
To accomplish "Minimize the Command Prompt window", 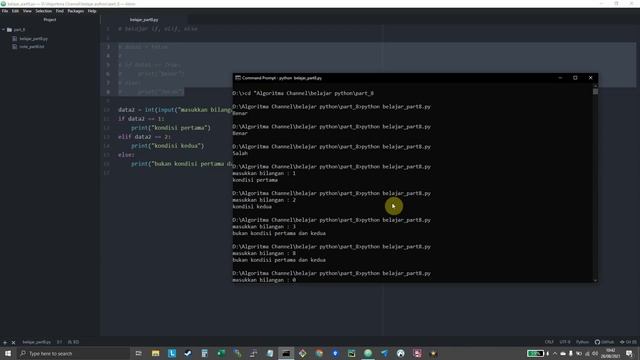I will 560,78.
